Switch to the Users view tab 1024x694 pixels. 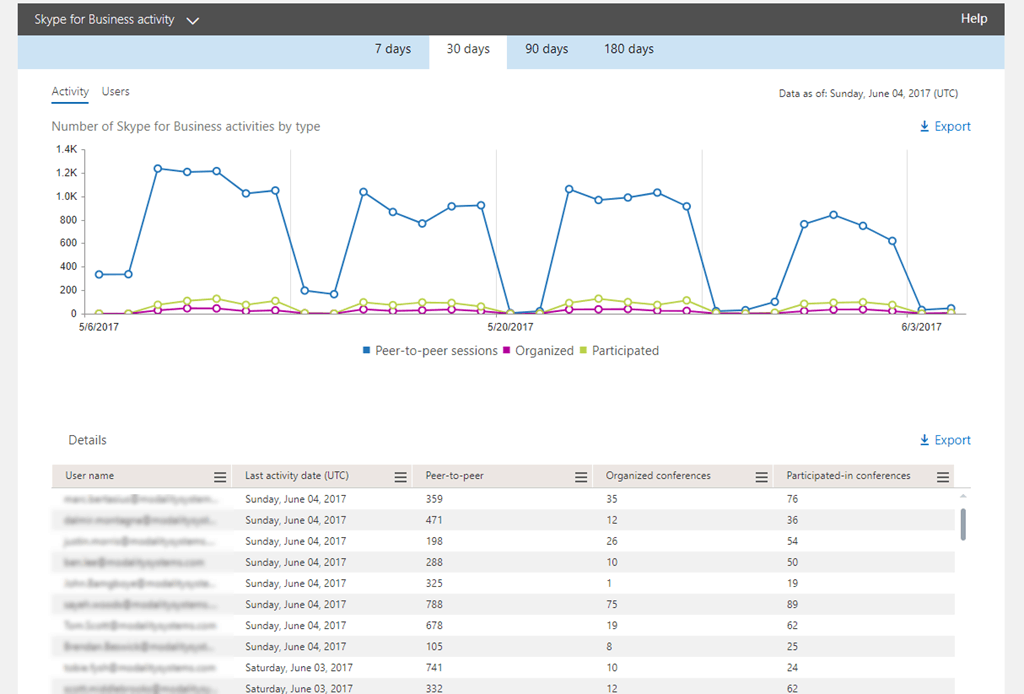pos(116,92)
